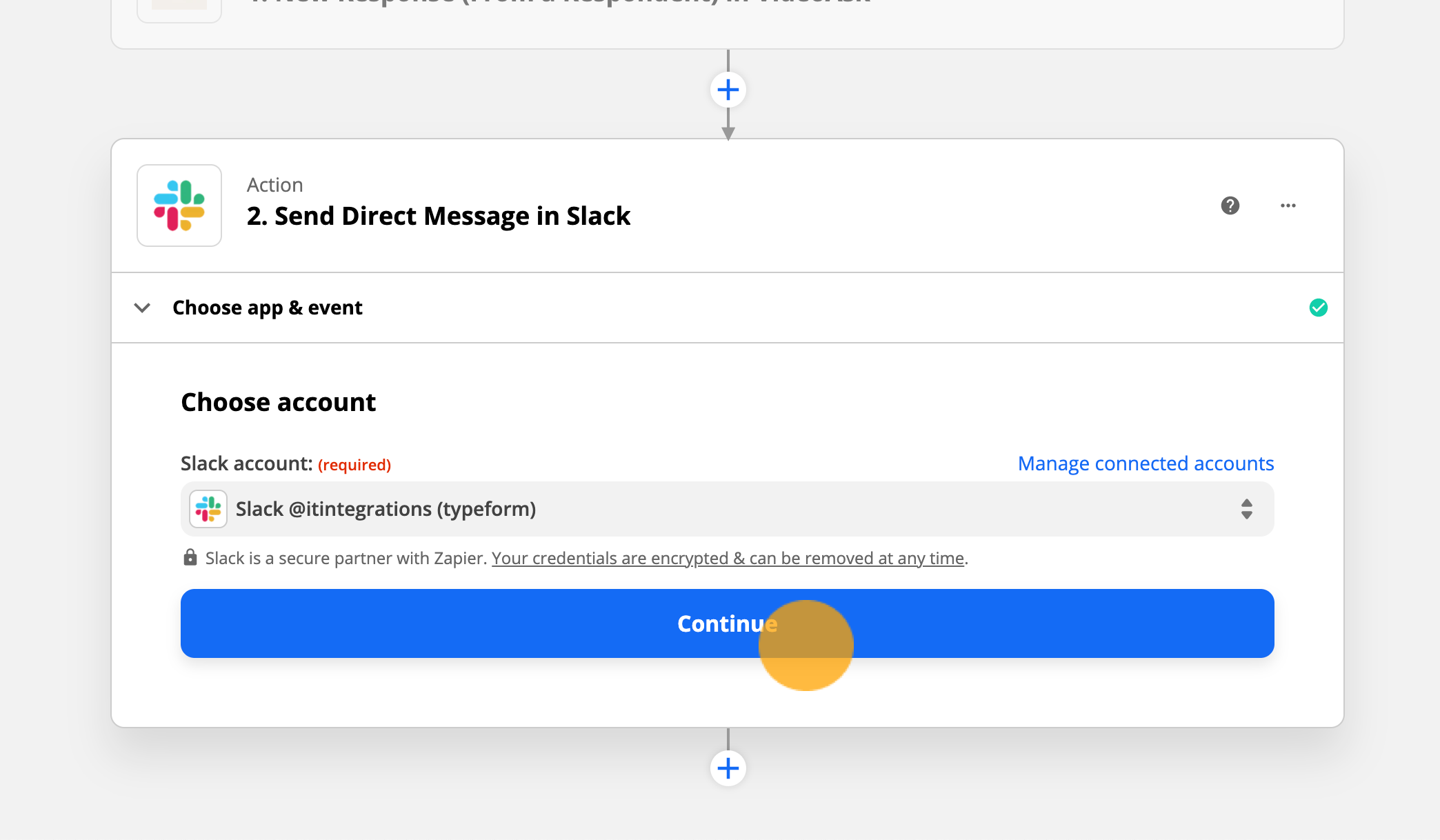This screenshot has width=1440, height=840.
Task: Add a step below the Slack action
Action: click(728, 768)
